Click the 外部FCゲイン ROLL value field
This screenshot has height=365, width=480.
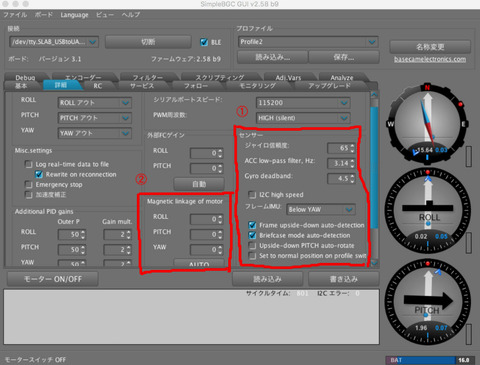coord(206,153)
